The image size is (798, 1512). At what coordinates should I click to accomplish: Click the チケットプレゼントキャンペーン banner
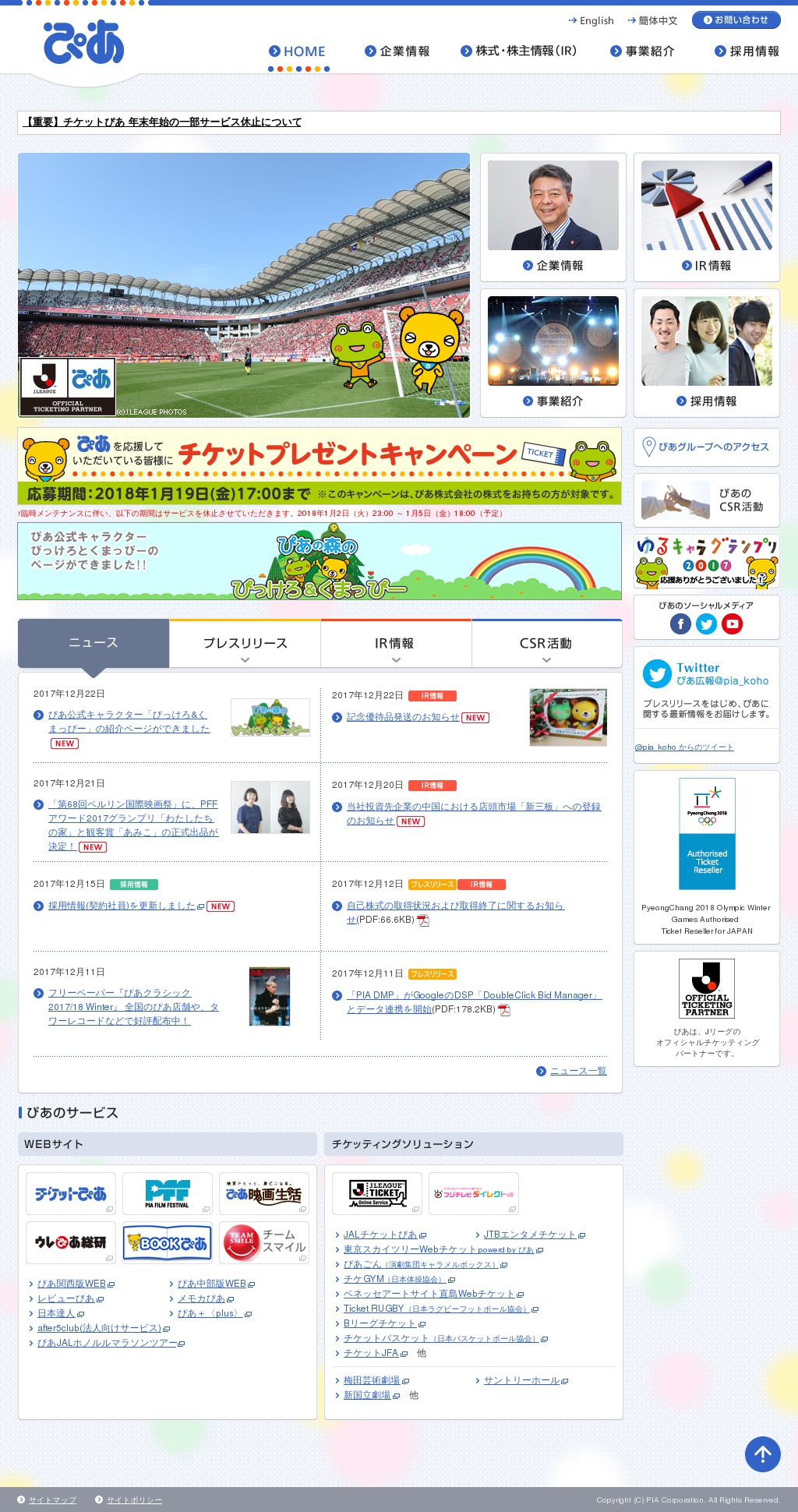coord(320,466)
